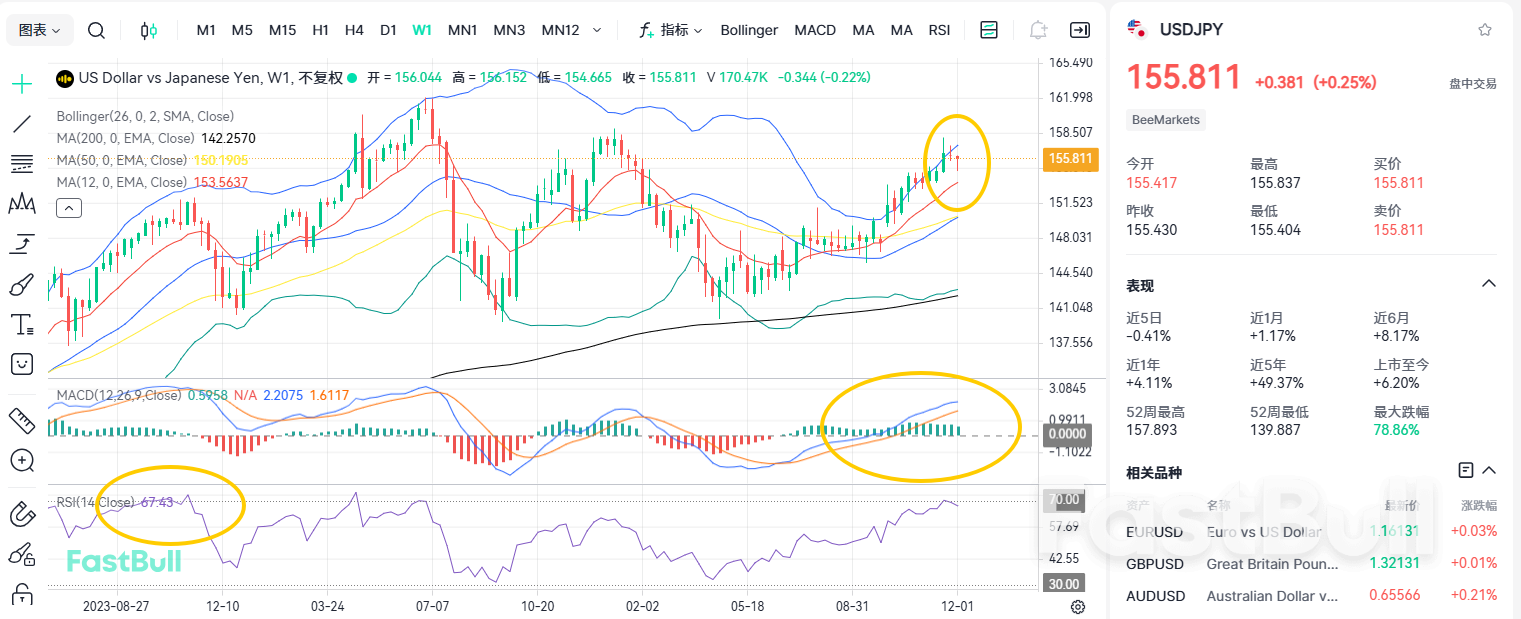This screenshot has height=619, width=1521.
Task: Click the orange 155.811 price axis label
Action: [x=1070, y=158]
